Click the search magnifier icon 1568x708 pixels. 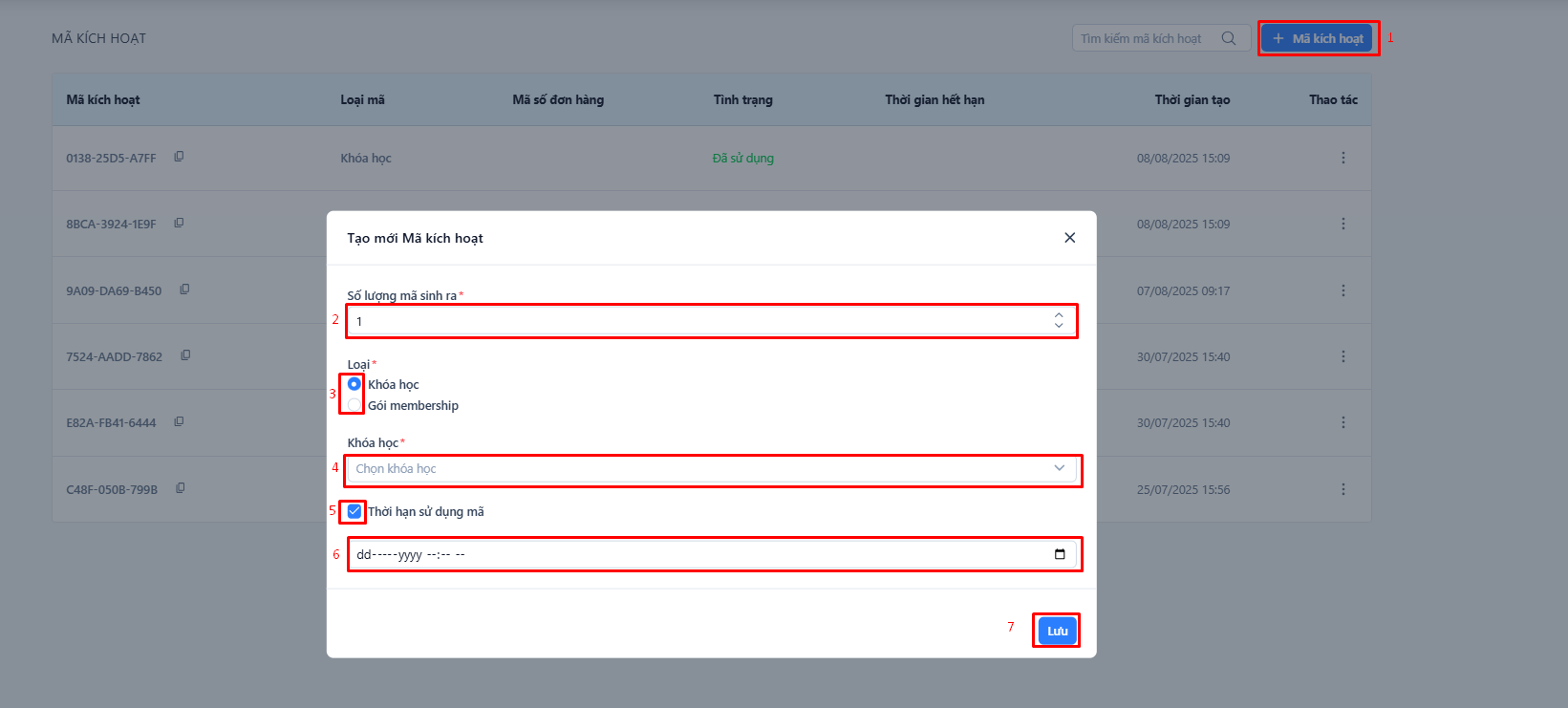tap(1229, 38)
